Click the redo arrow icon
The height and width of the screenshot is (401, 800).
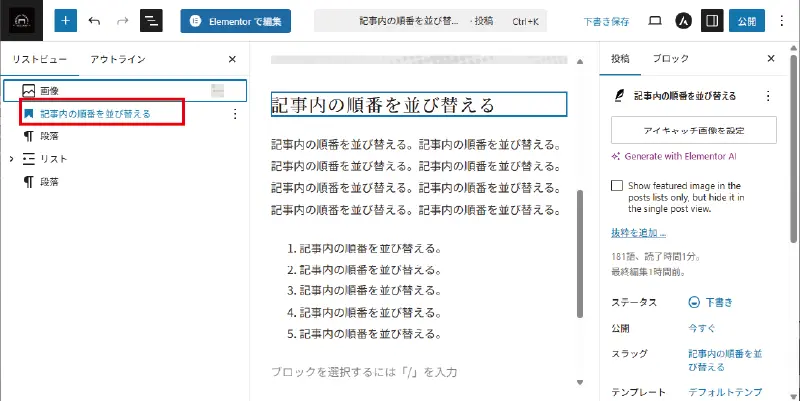tap(122, 21)
